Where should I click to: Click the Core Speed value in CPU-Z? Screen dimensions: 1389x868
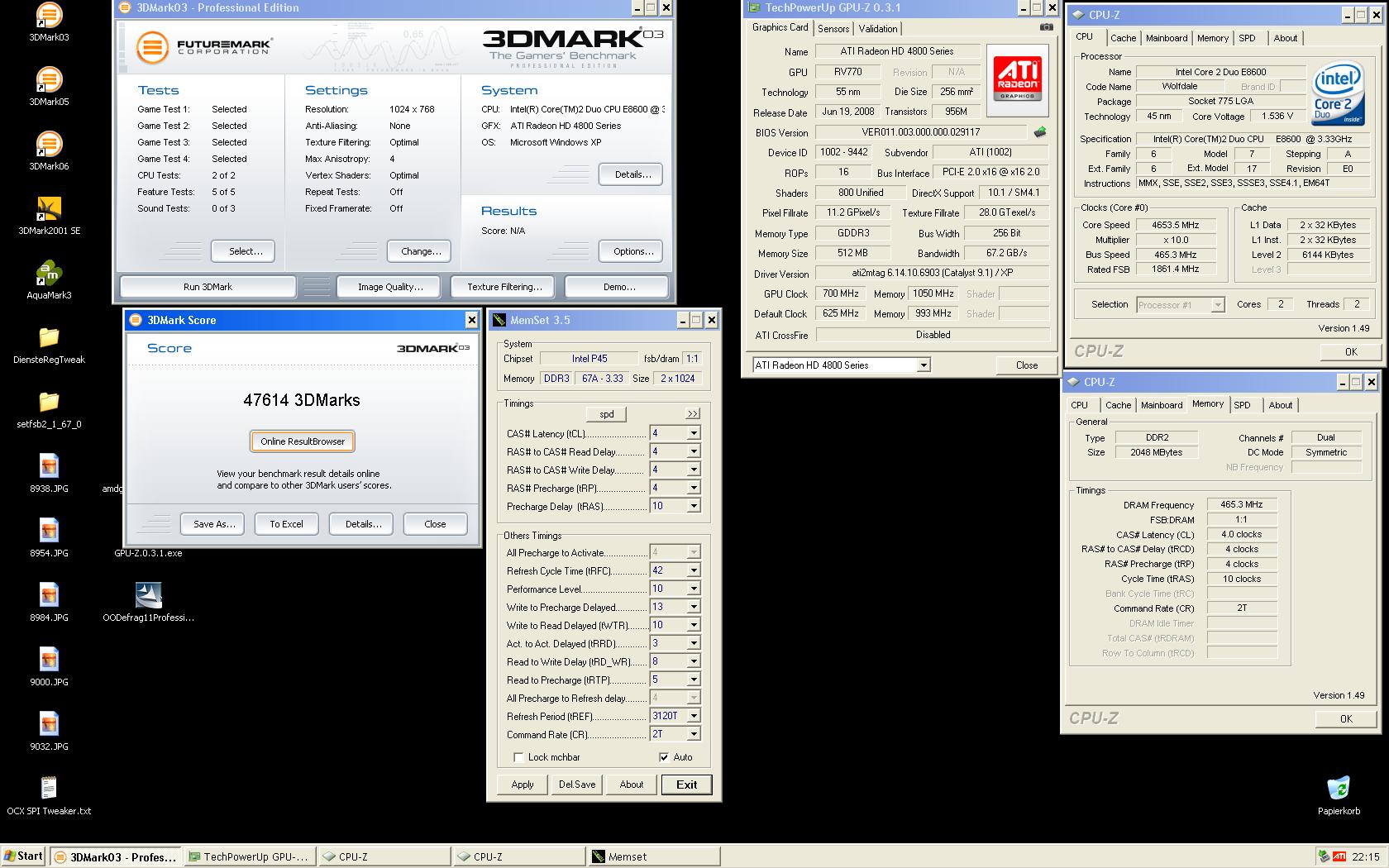[x=1175, y=225]
